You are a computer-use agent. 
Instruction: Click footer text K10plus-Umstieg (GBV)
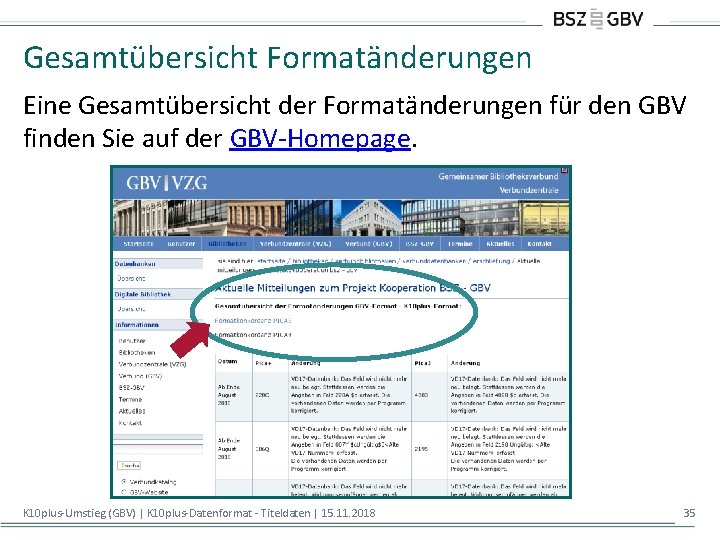pos(79,513)
